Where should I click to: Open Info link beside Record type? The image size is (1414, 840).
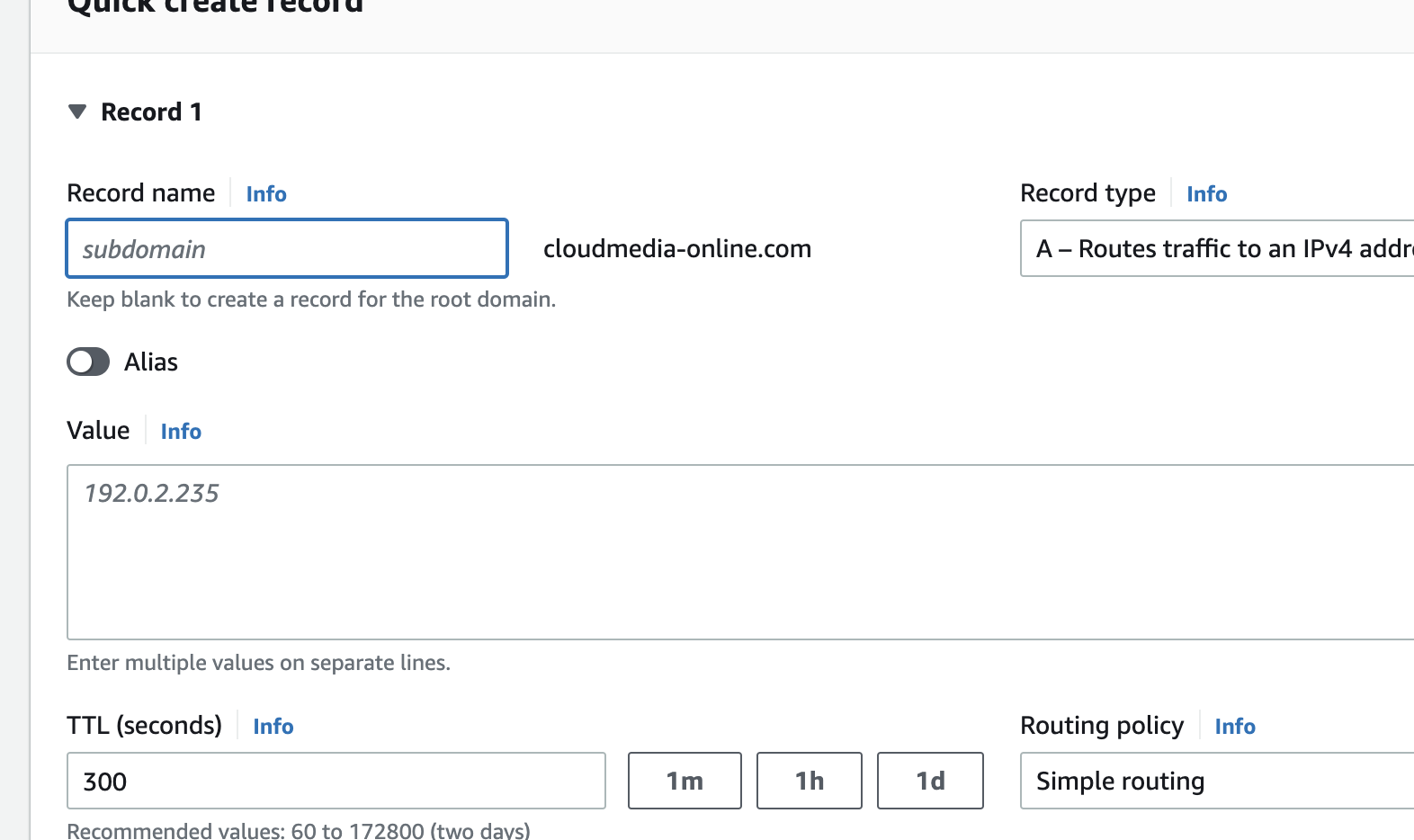(1206, 194)
